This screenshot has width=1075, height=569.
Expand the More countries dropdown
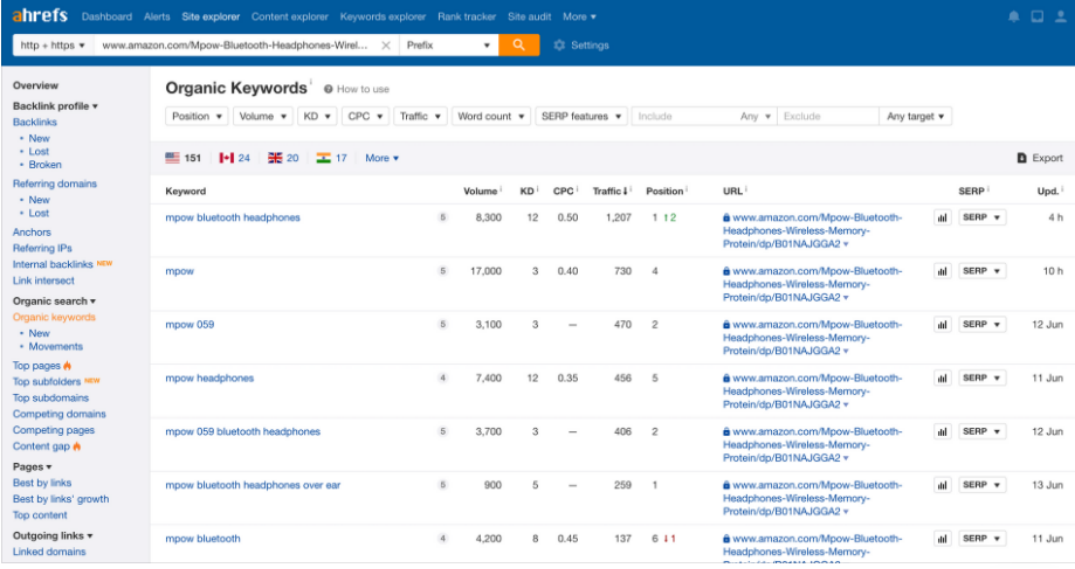[382, 158]
